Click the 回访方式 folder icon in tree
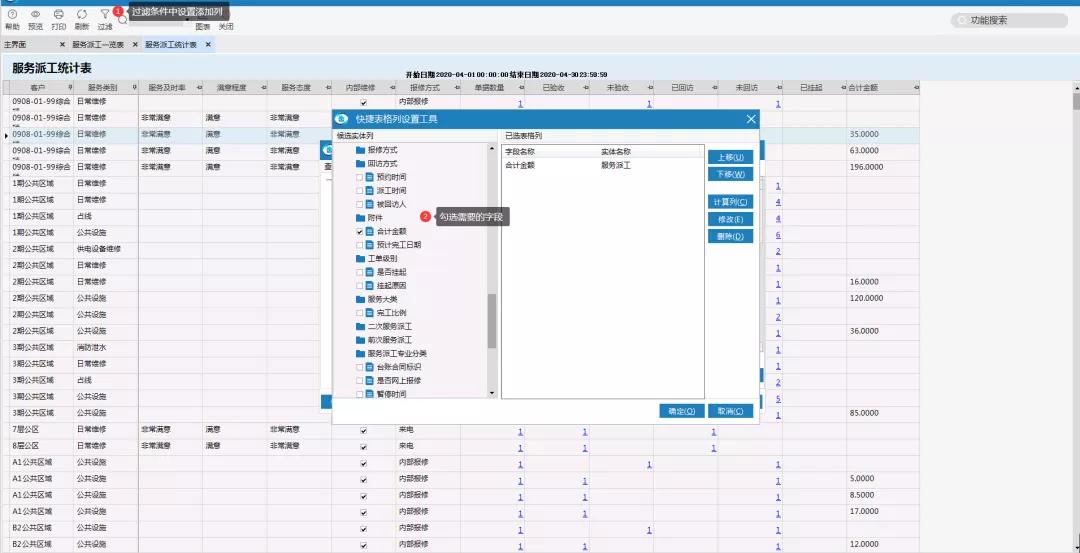 [360, 164]
